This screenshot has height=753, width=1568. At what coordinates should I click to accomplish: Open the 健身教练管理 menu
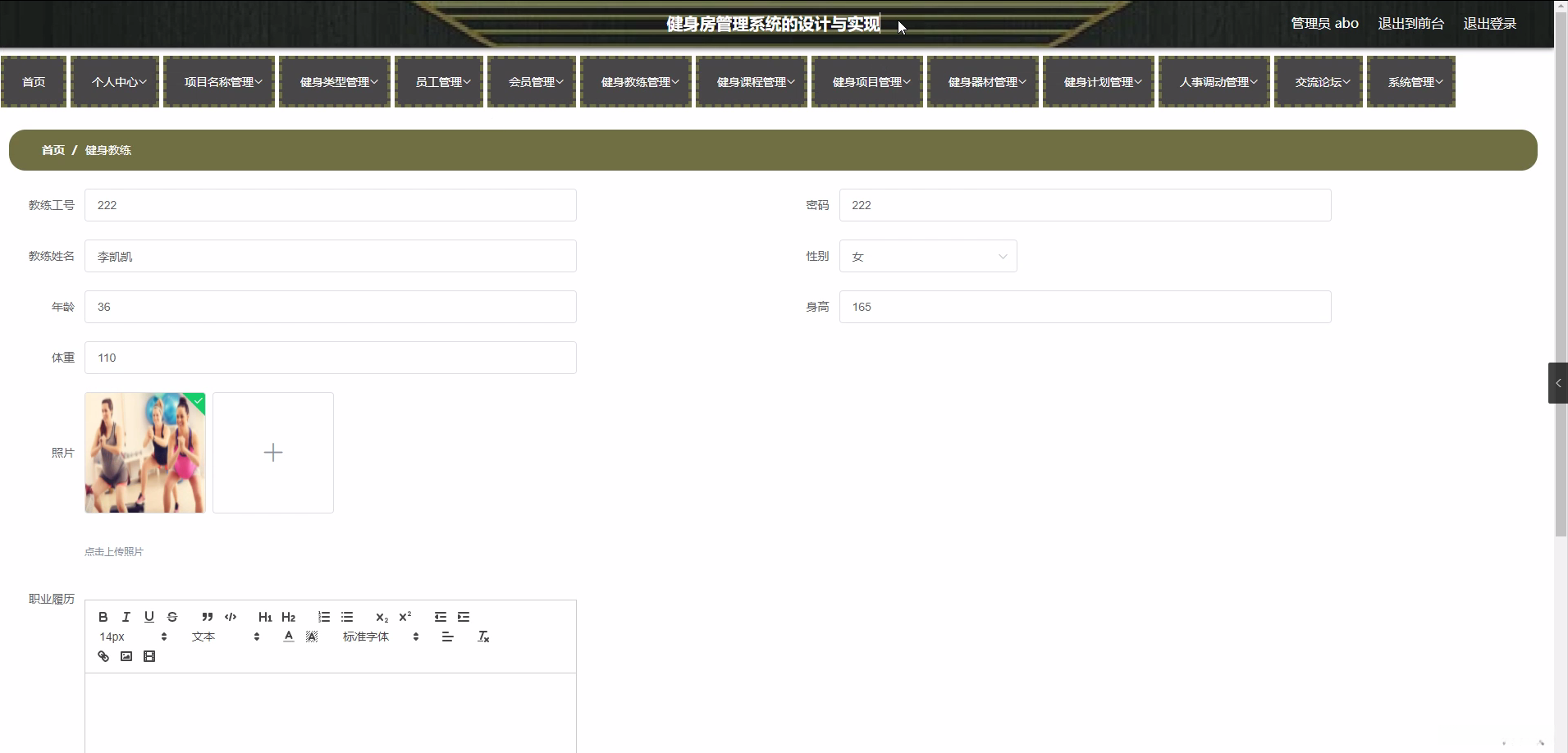[x=636, y=82]
